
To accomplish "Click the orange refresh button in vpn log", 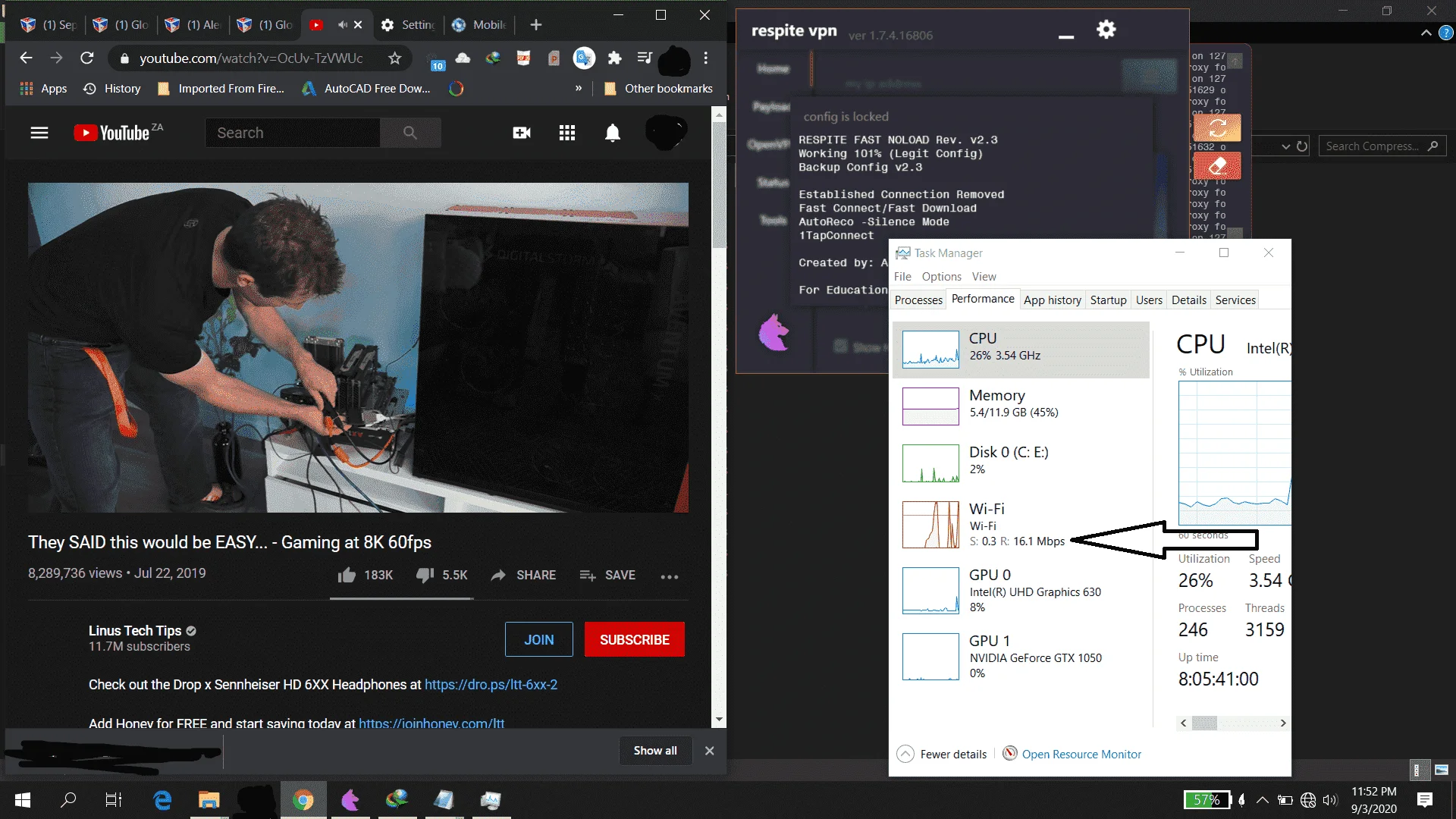I will (x=1218, y=127).
